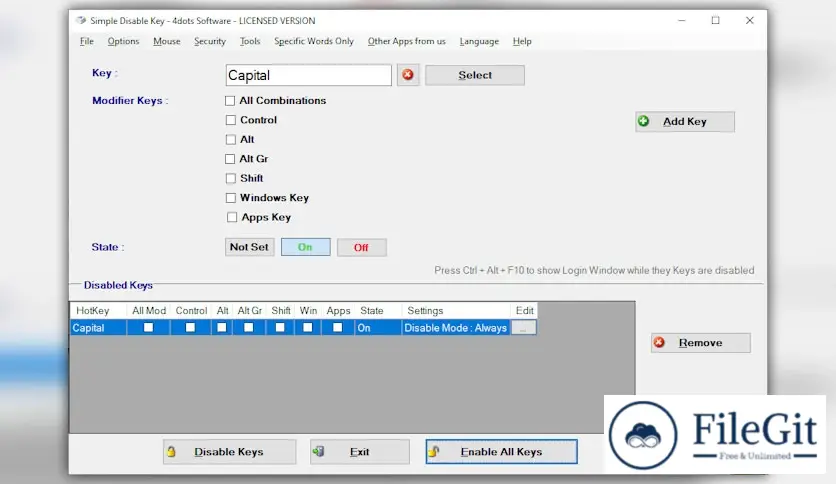Tick the Apps Key checkbox
Viewport: 836px width, 484px height.
click(231, 217)
